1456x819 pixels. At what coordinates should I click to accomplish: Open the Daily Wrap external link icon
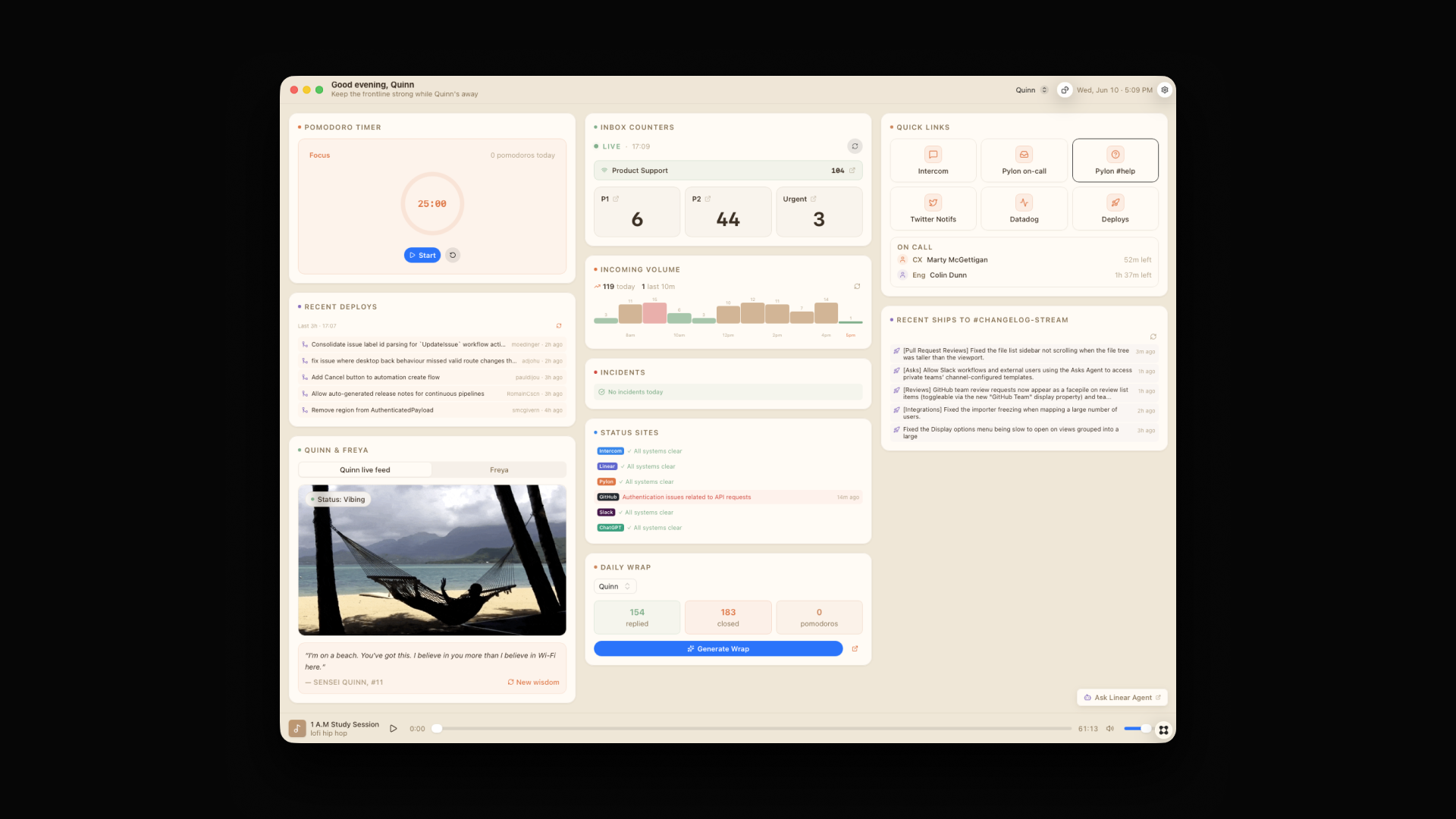click(x=855, y=649)
